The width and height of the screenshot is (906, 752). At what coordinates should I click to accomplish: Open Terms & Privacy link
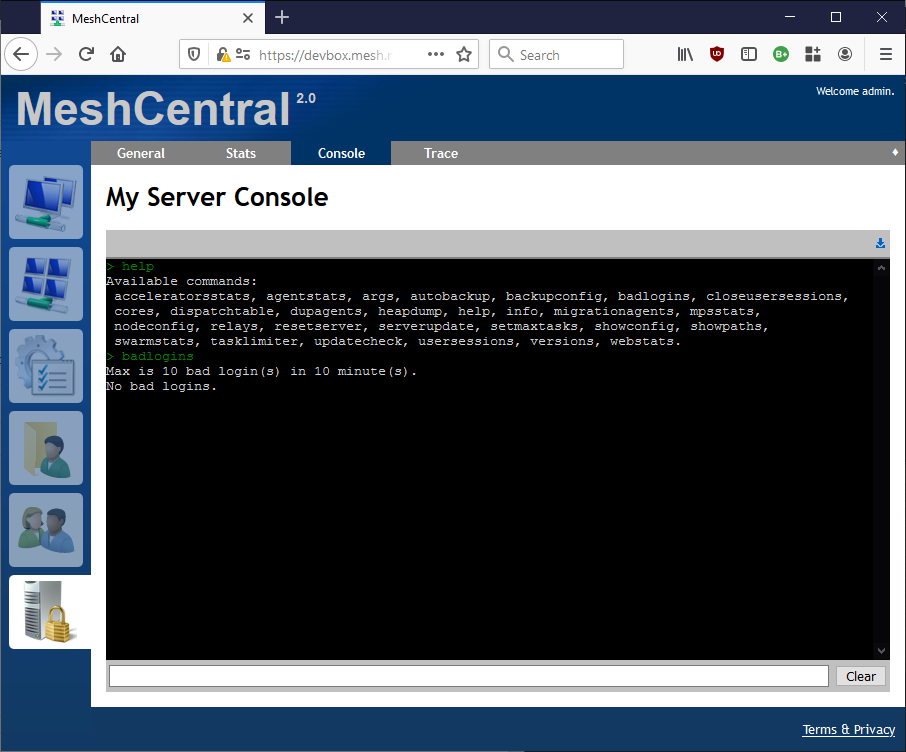pos(849,729)
